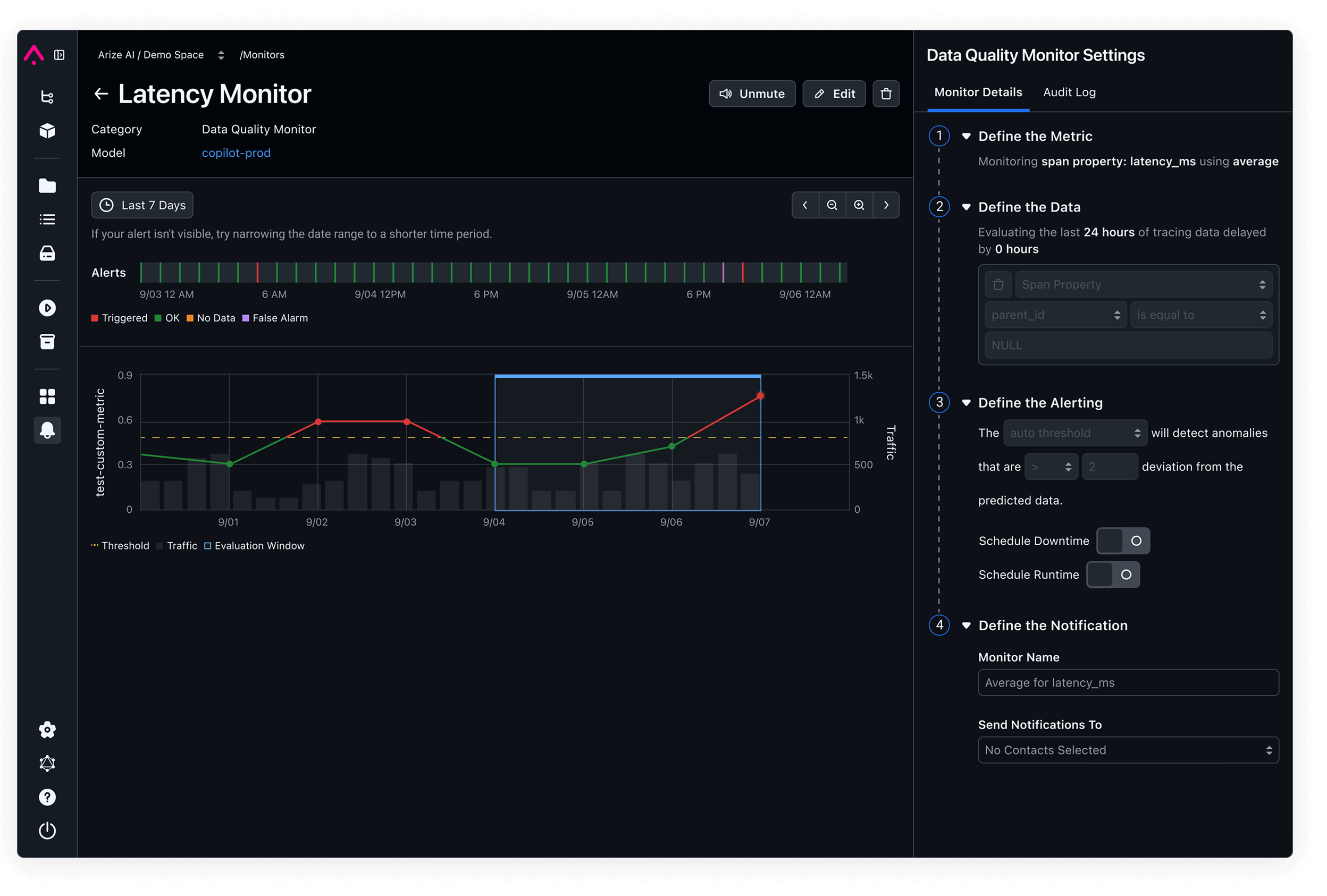Enable the Schedule Runtime switch
Image resolution: width=1327 pixels, height=896 pixels.
(x=1112, y=574)
